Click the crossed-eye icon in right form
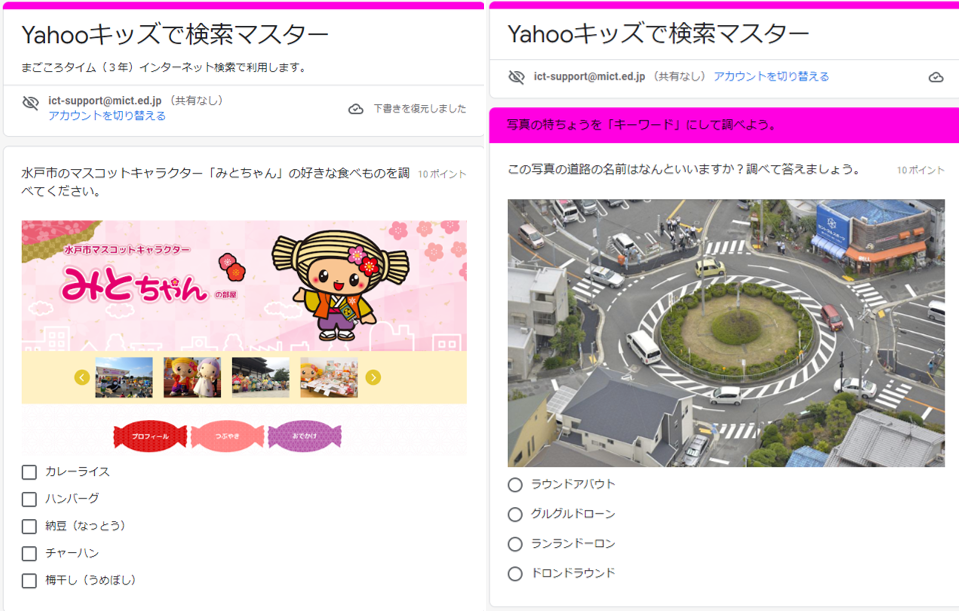Screen dimensions: 959x611 (x=516, y=77)
